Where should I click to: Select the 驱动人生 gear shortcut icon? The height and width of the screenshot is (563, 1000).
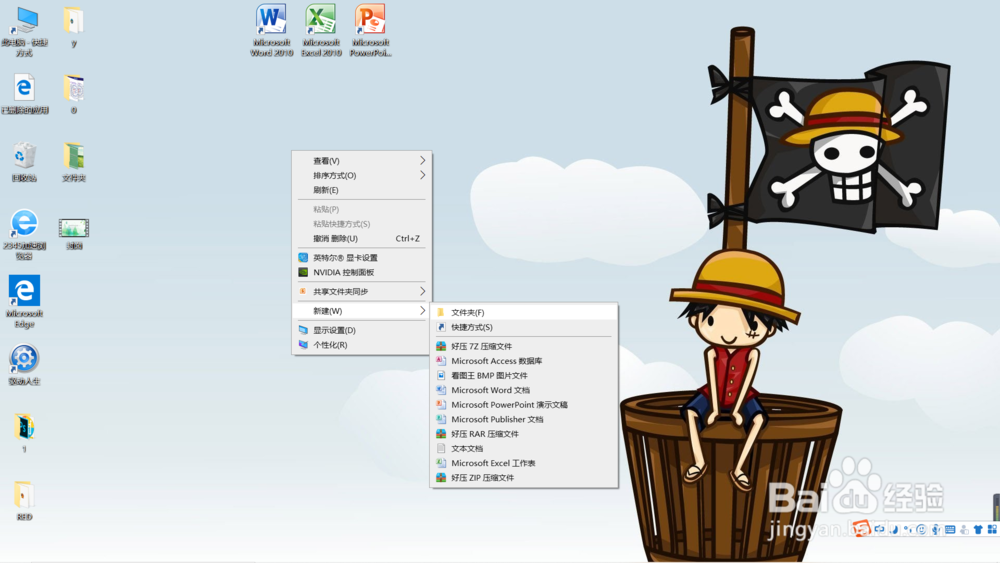coord(24,365)
